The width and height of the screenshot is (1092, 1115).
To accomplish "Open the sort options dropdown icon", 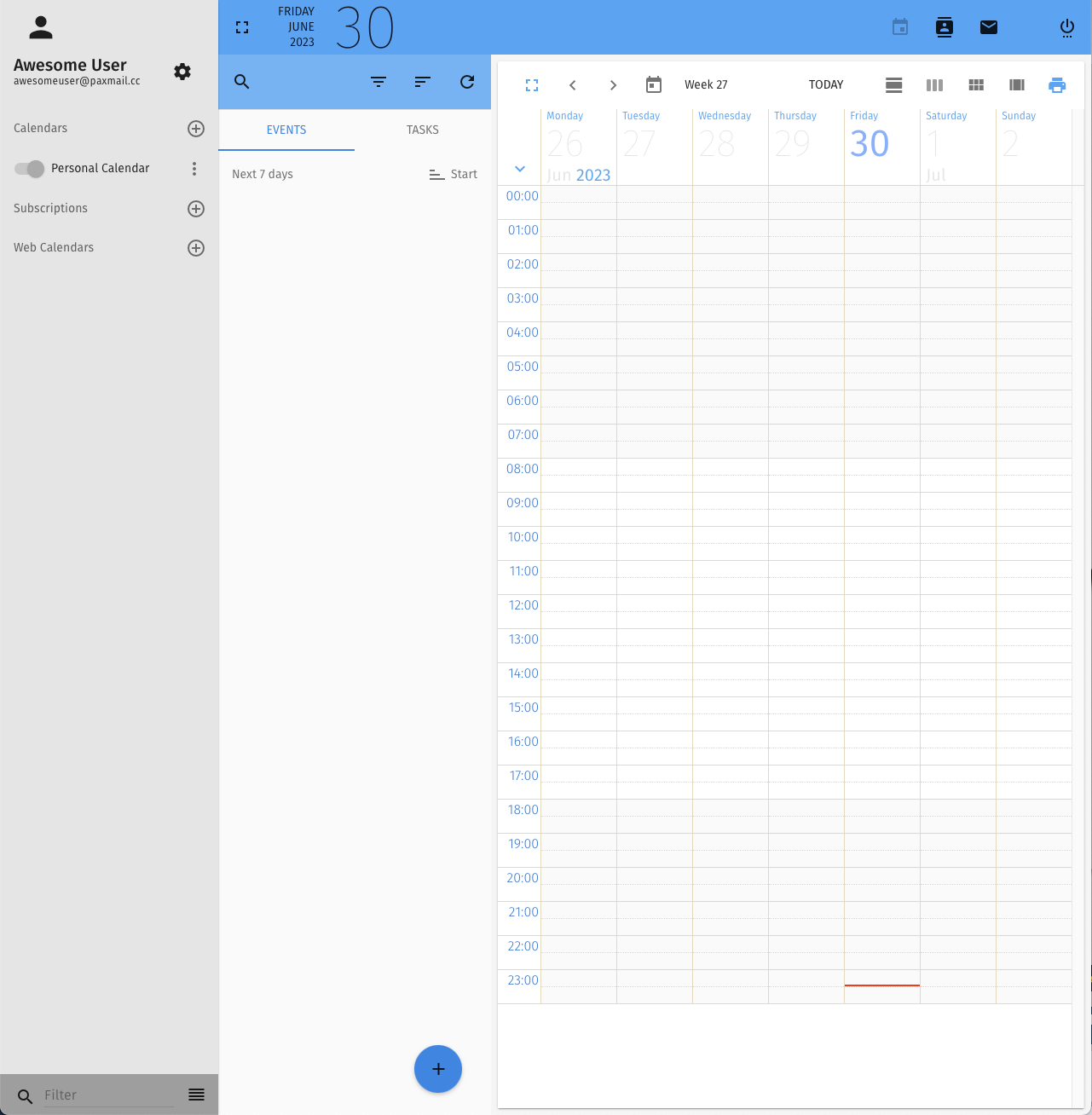I will click(423, 82).
